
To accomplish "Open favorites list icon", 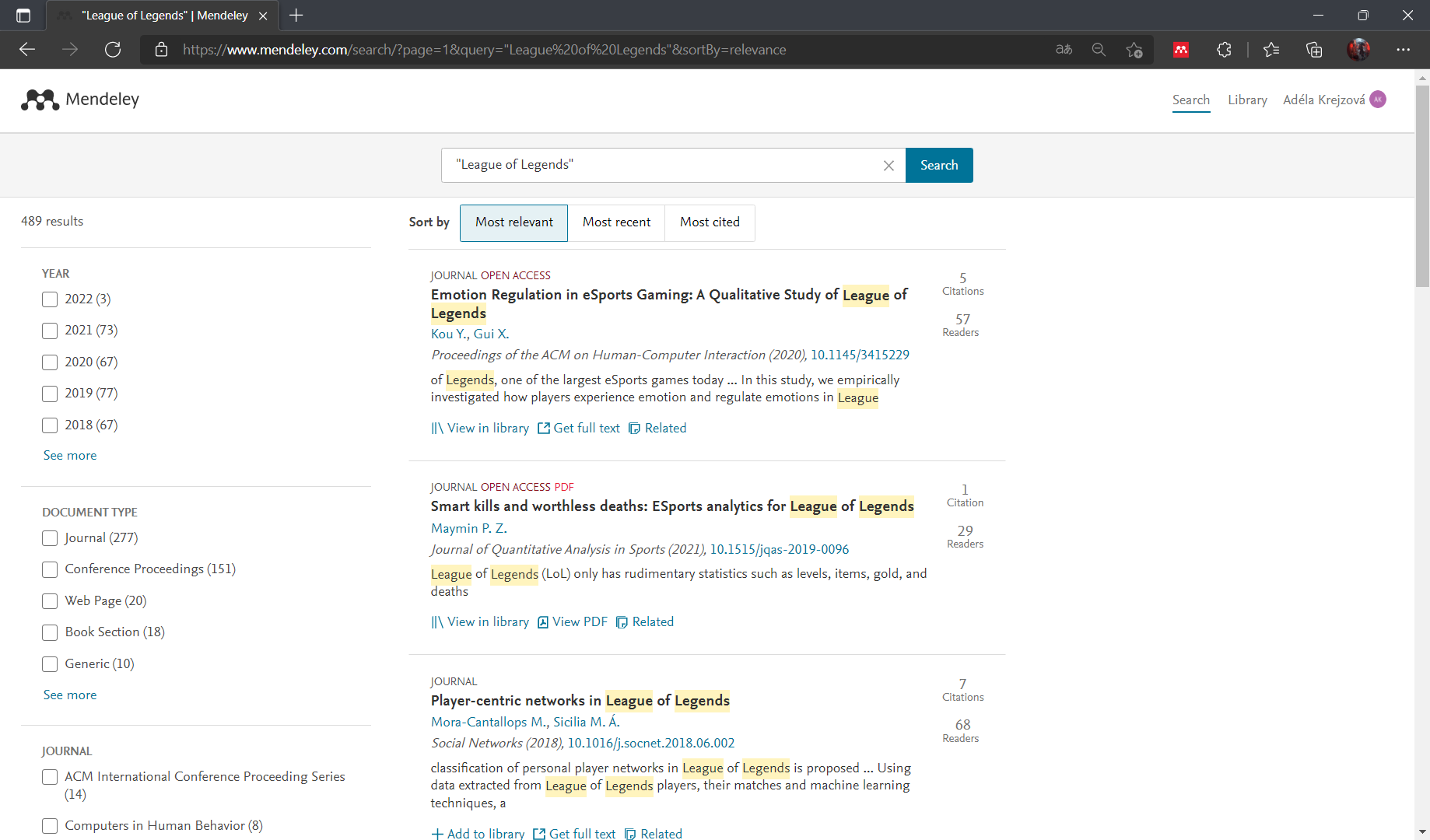I will click(x=1271, y=50).
